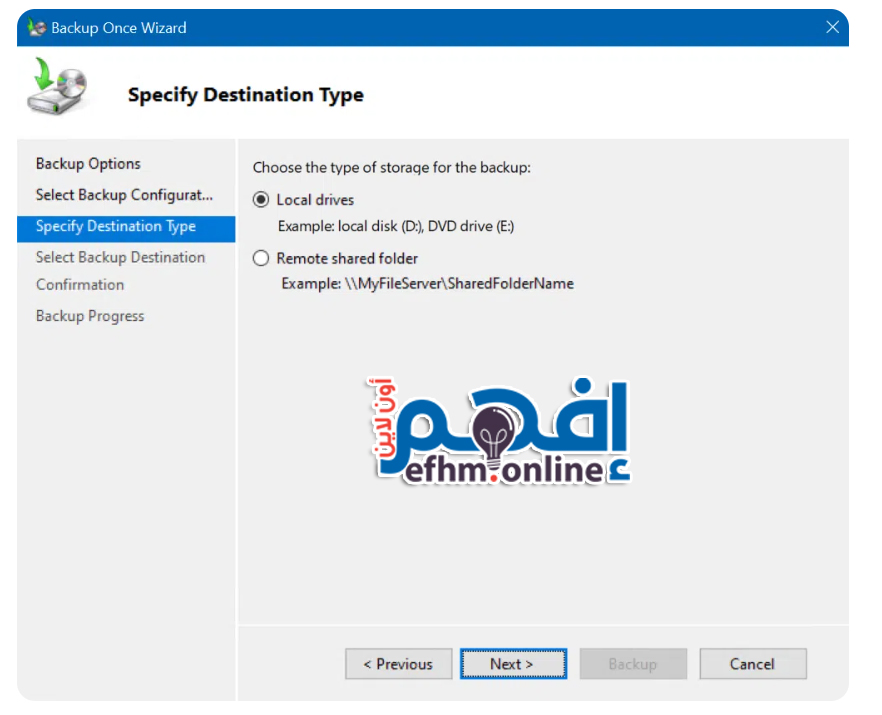The image size is (882, 715).
Task: Proceed with the Next button
Action: [x=512, y=664]
